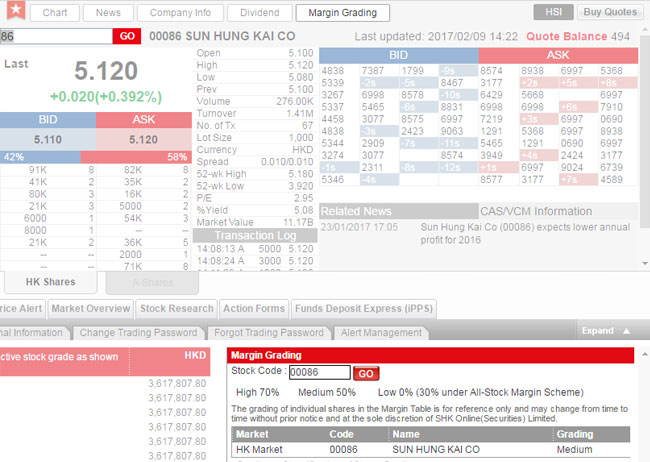Click the Volume value 276.00K

click(295, 101)
